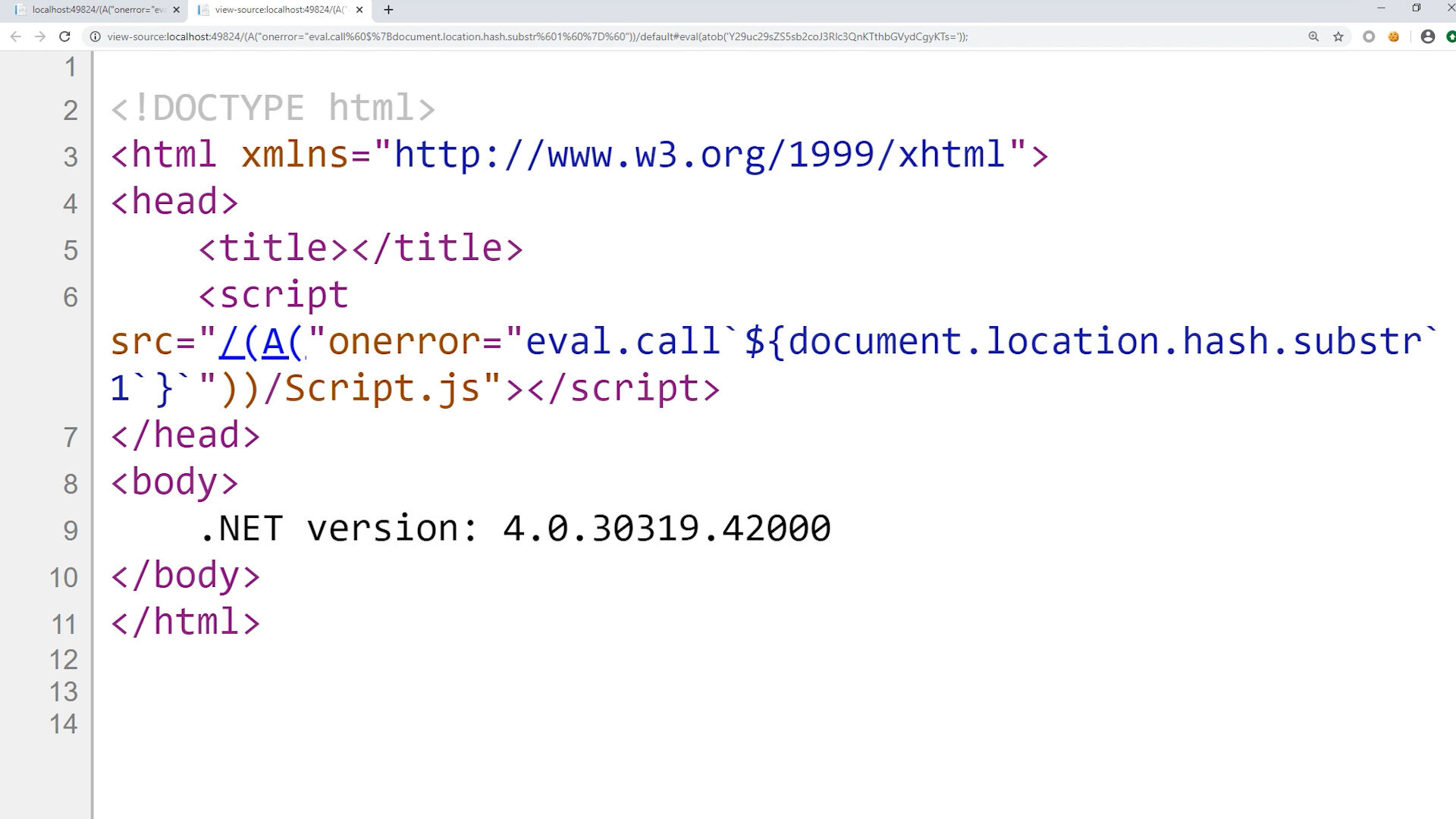
Task: Click line number 9 in gutter
Action: point(71,531)
